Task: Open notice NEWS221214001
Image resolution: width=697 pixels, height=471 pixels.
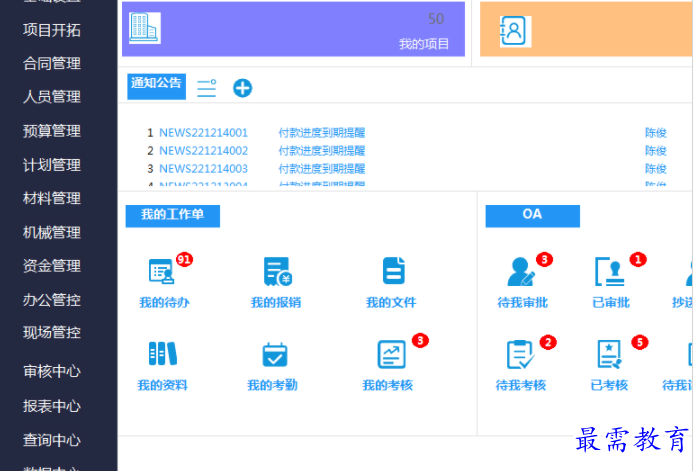Action: coord(204,132)
